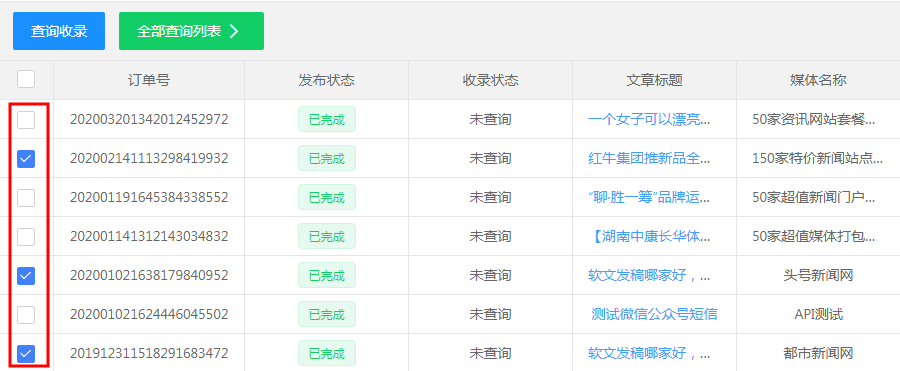Click the 媒体名称 column header

click(x=818, y=80)
